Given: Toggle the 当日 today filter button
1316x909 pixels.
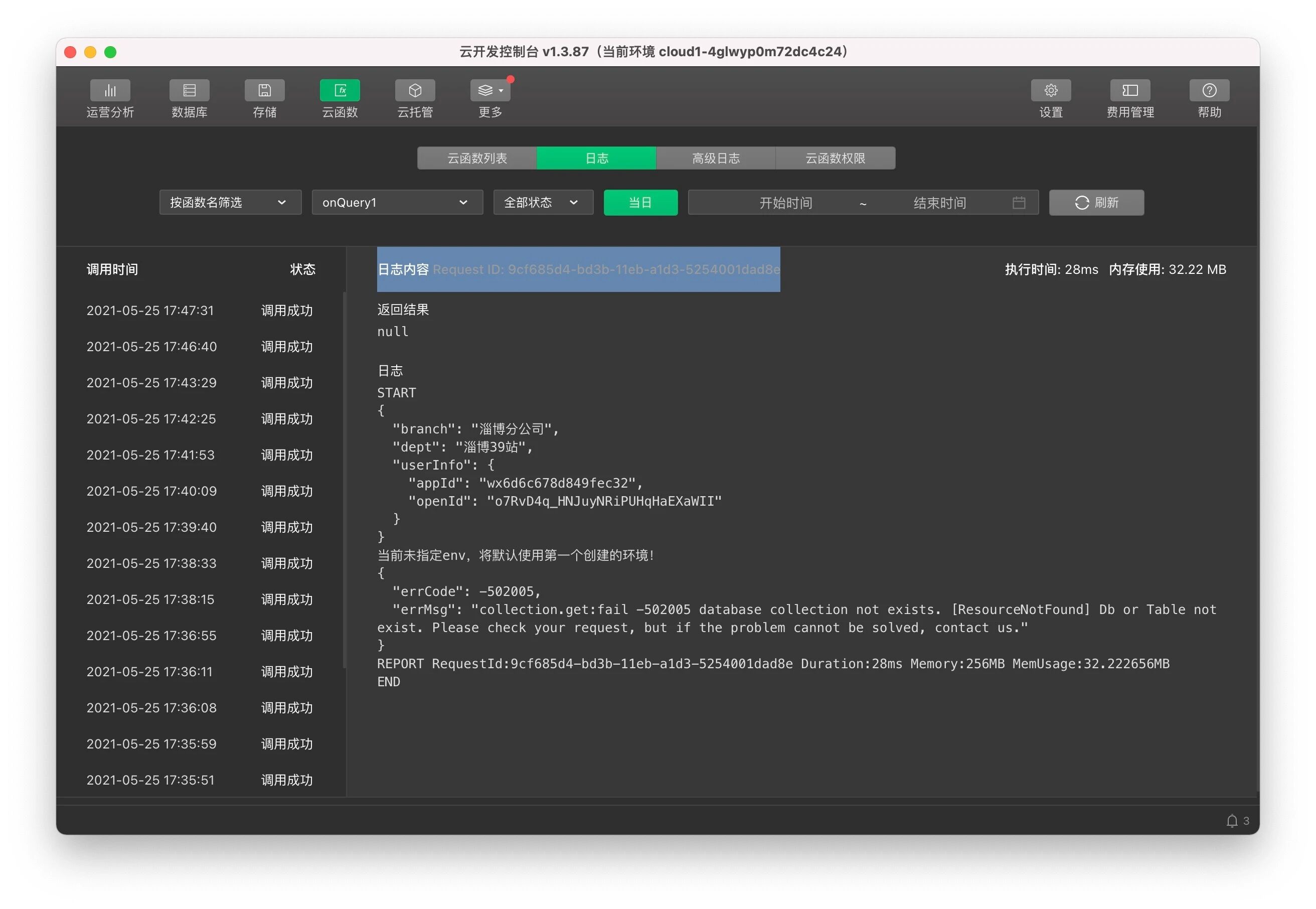Looking at the screenshot, I should click(640, 202).
